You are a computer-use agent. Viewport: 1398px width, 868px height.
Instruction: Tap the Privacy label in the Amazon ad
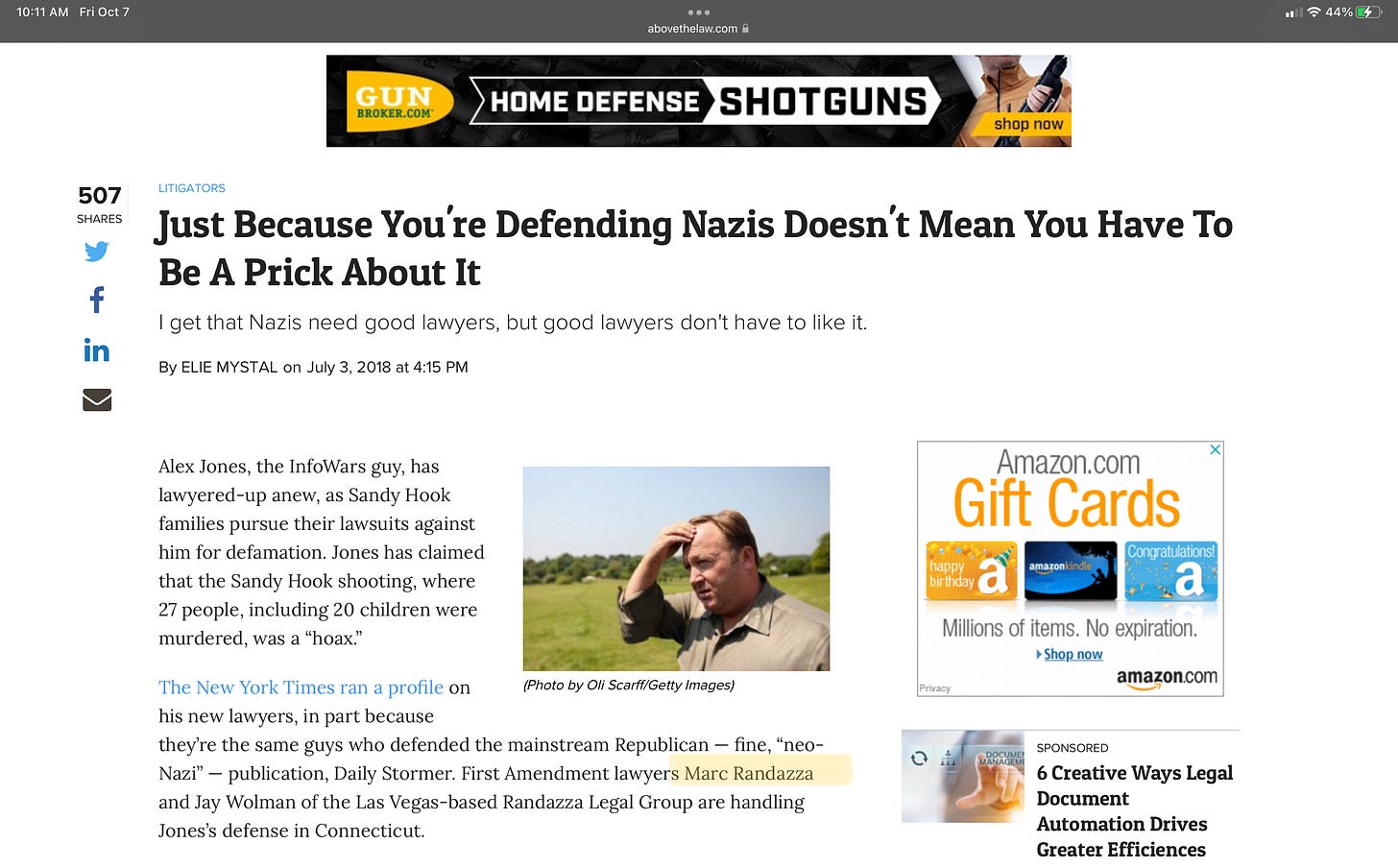pos(934,688)
